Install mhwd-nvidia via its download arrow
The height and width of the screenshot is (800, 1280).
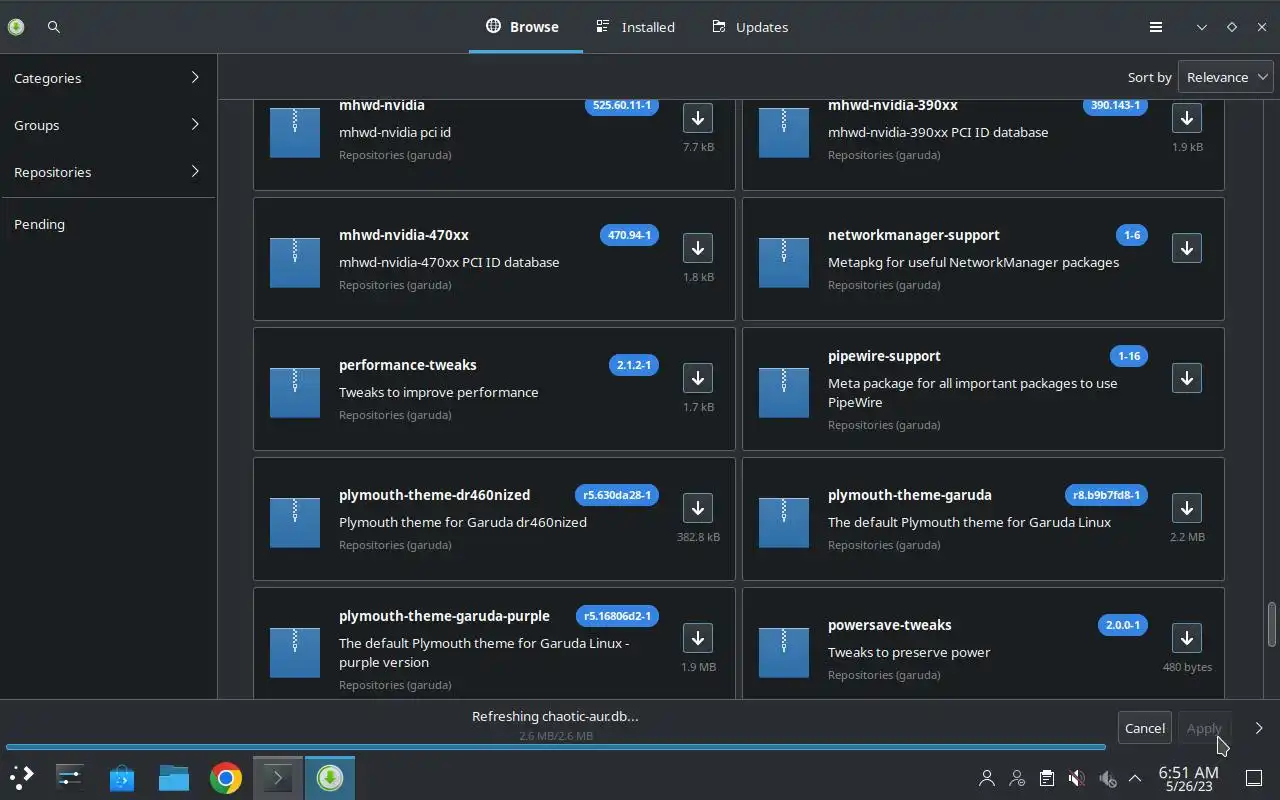[x=697, y=118]
